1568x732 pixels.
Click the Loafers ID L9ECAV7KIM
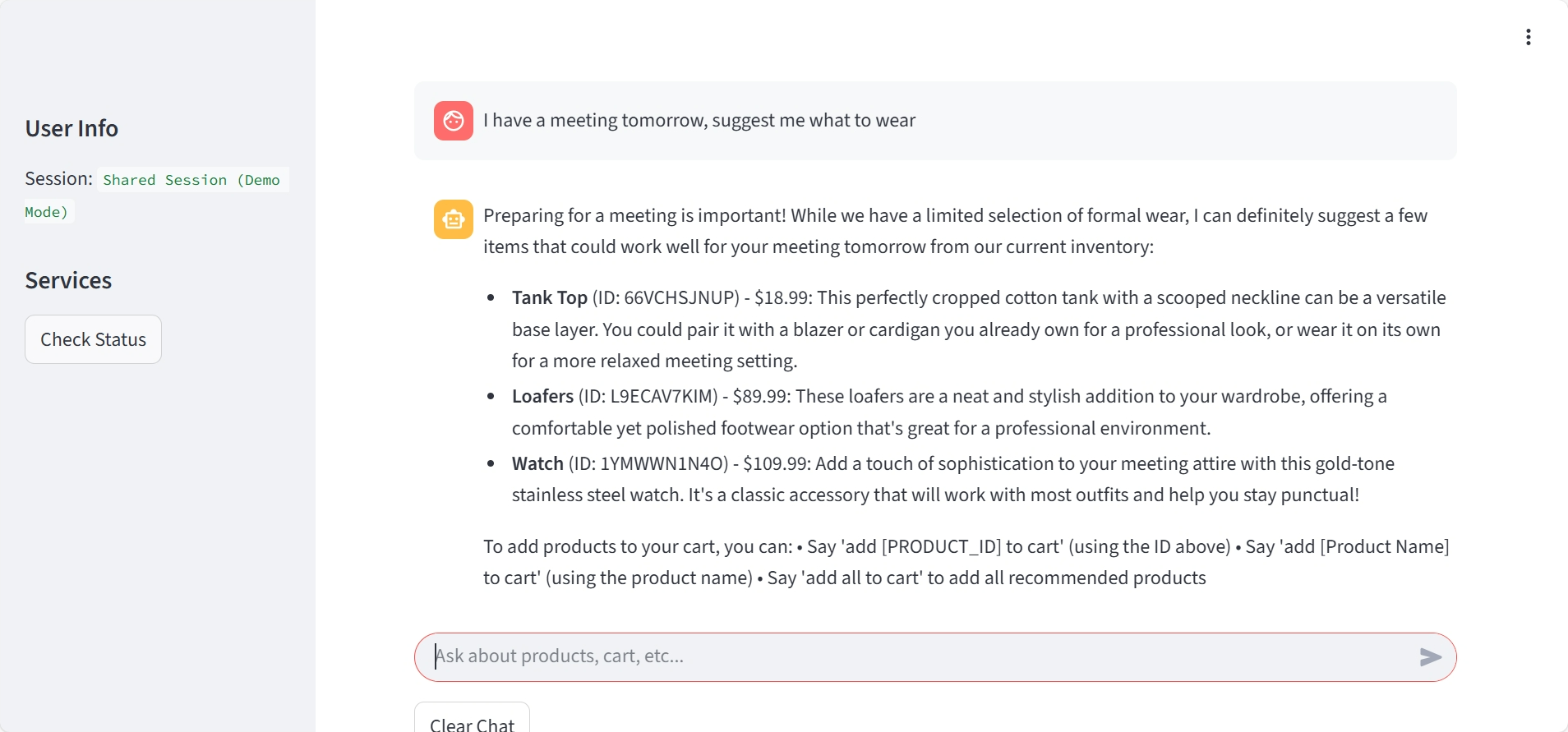click(663, 397)
